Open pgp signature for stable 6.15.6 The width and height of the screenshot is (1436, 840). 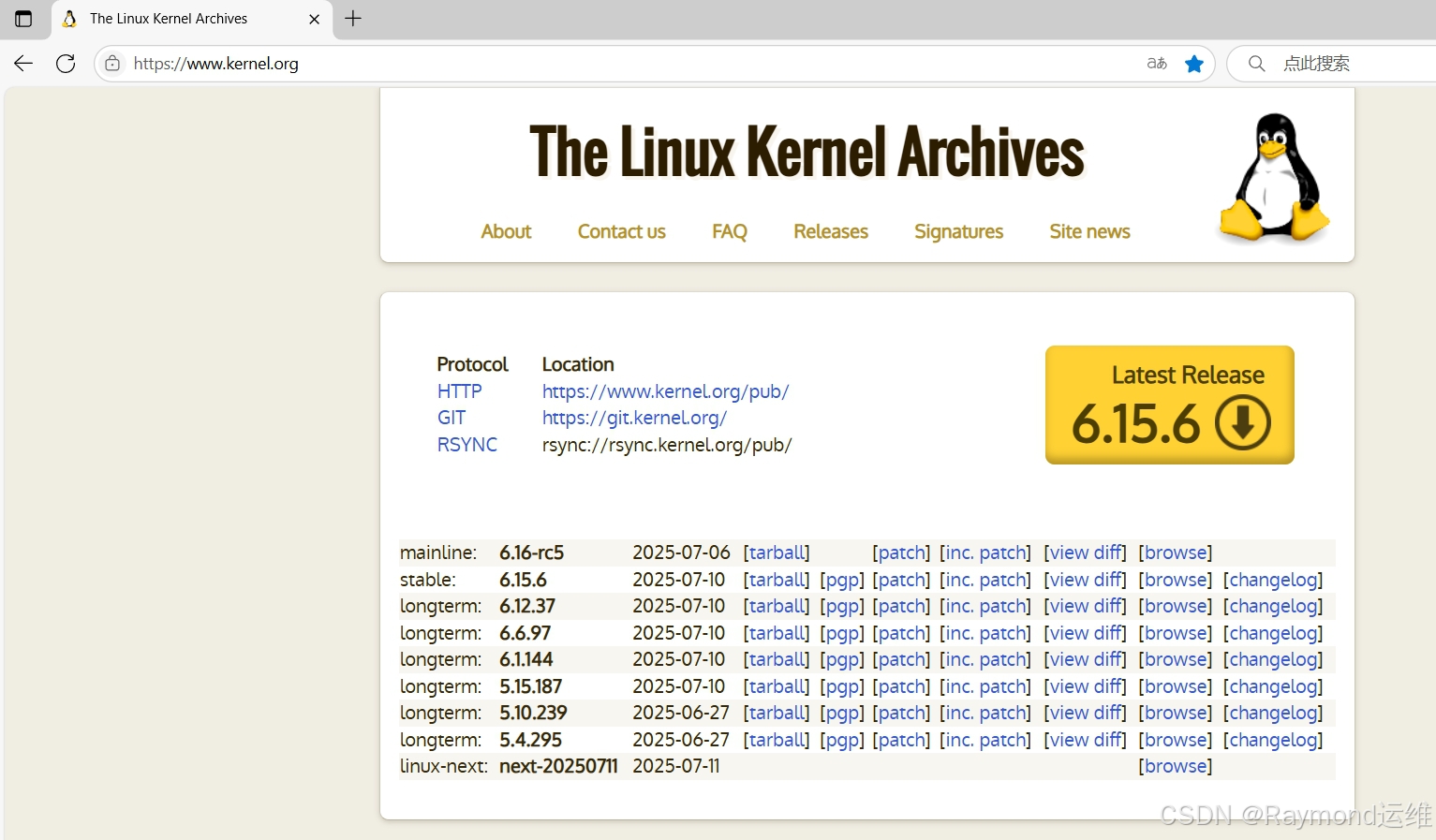[842, 580]
